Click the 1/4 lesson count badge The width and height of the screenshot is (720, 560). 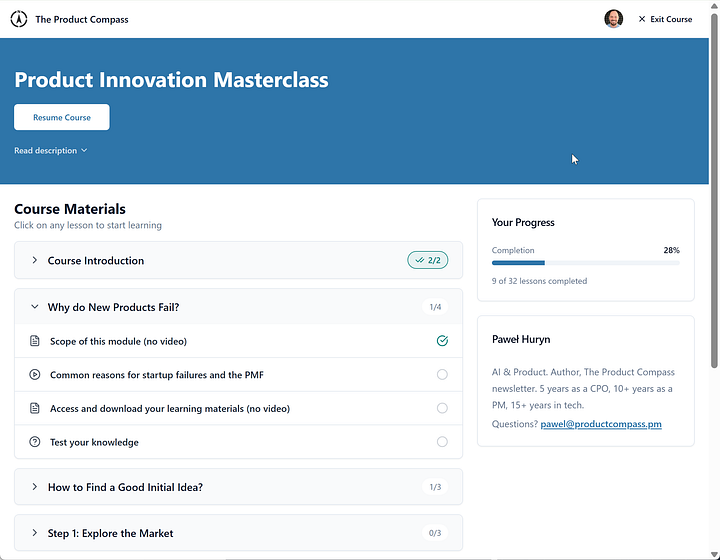435,307
